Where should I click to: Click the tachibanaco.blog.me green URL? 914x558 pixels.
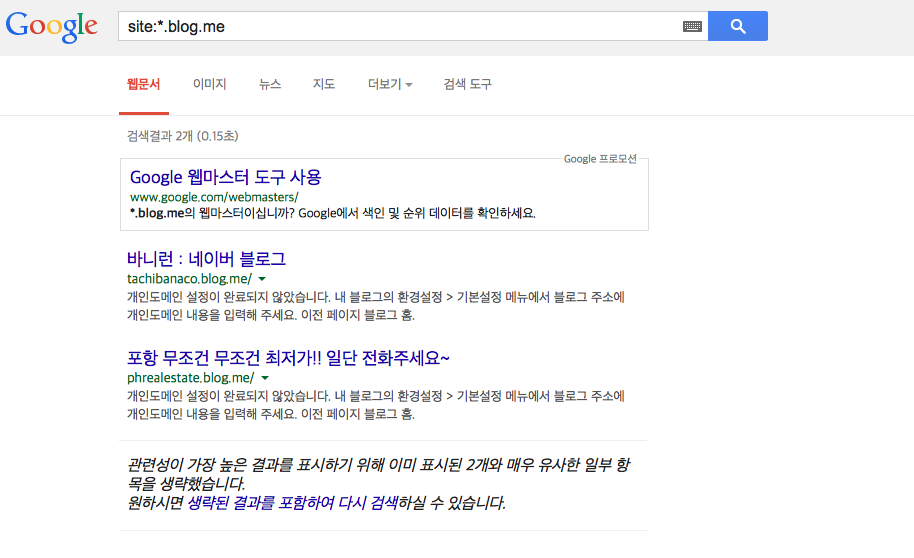pyautogui.click(x=189, y=279)
